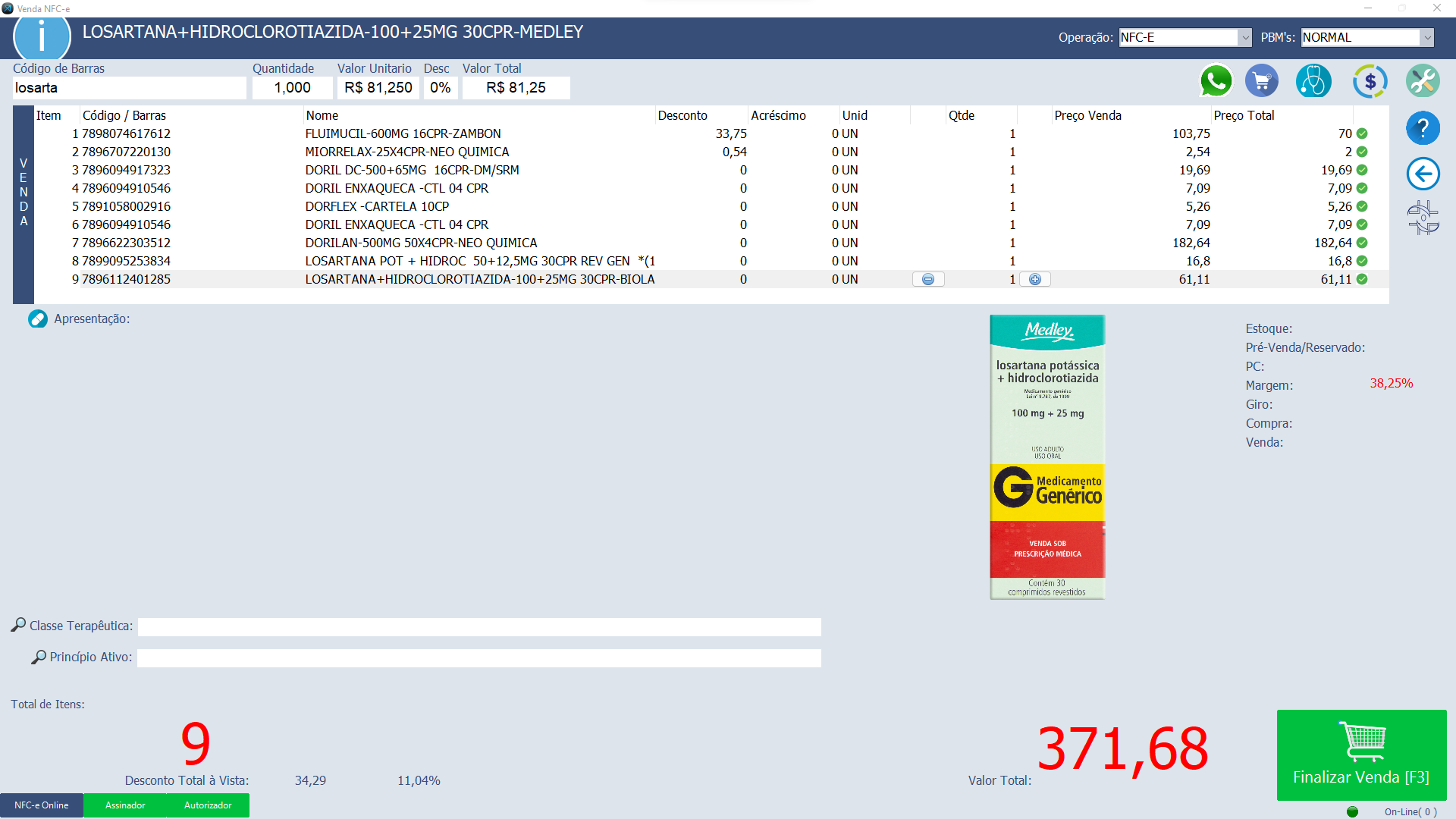Expand the PBM's NORMAL dropdown

[1426, 37]
